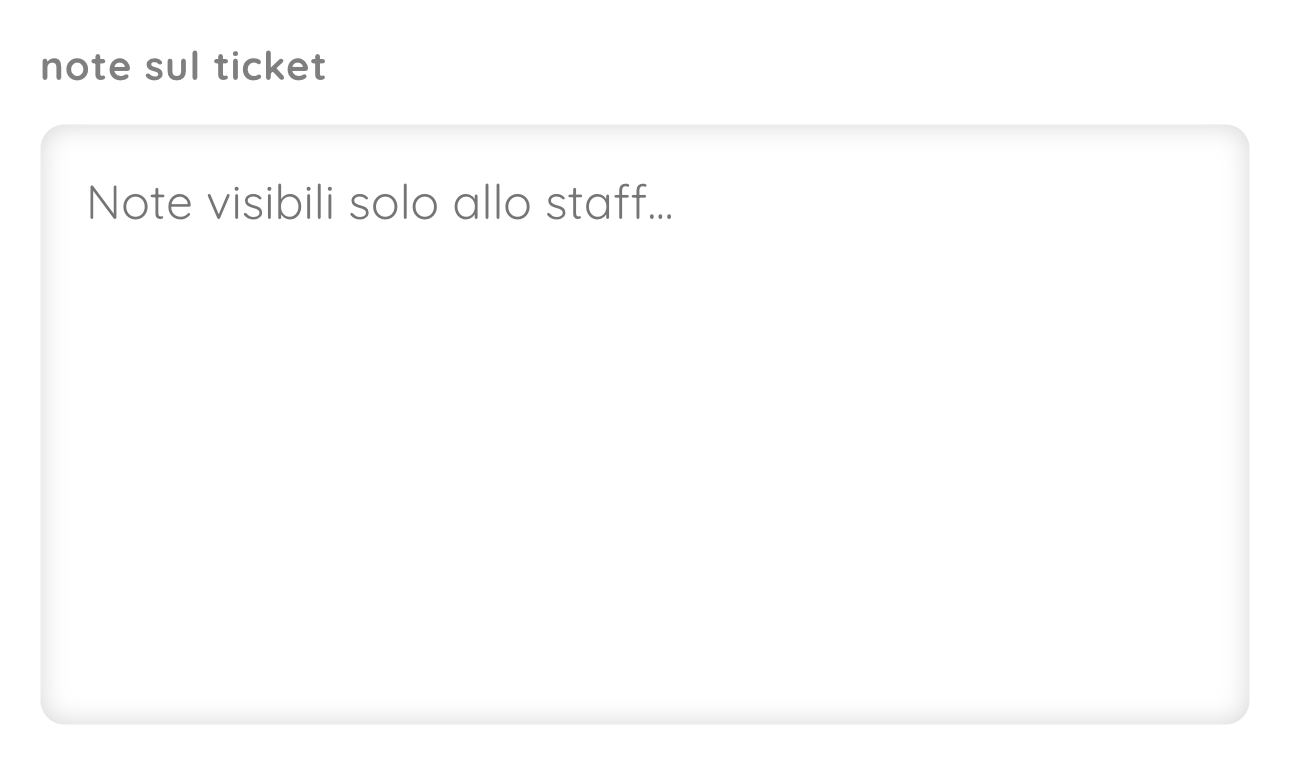Select the notes textarea under 'note sul ticket'

[x=644, y=424]
